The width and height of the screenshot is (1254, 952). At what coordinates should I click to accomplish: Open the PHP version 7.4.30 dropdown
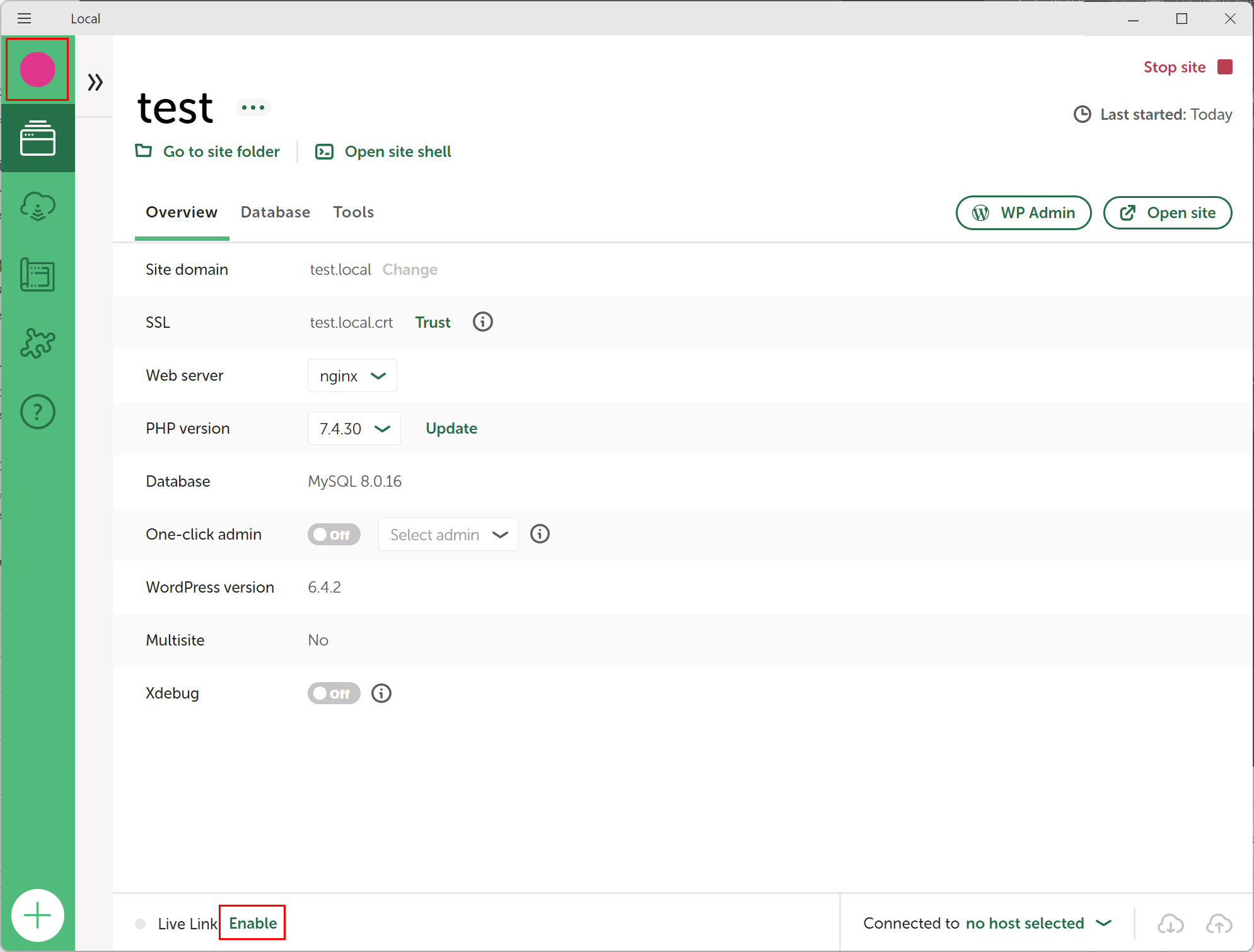tap(354, 428)
